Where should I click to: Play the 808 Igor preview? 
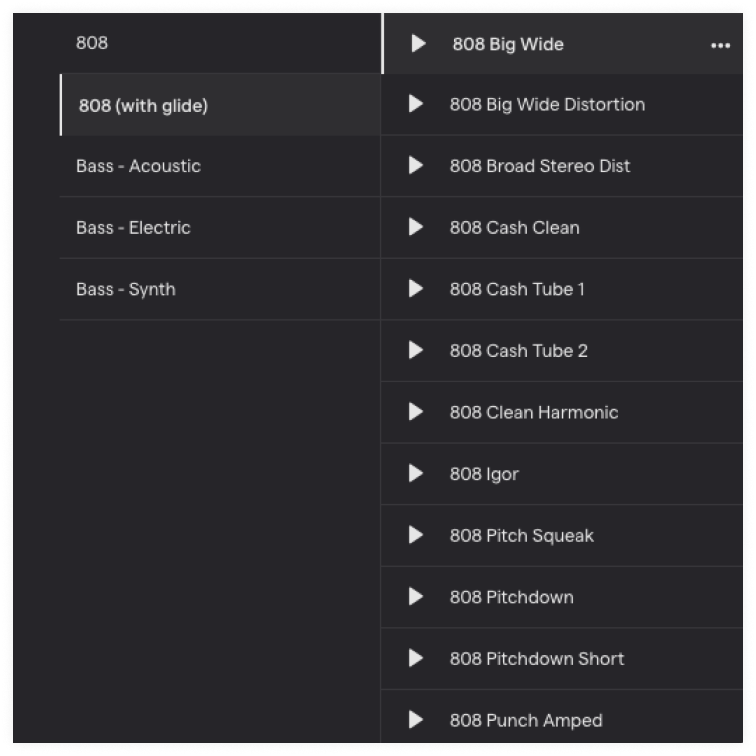point(416,473)
